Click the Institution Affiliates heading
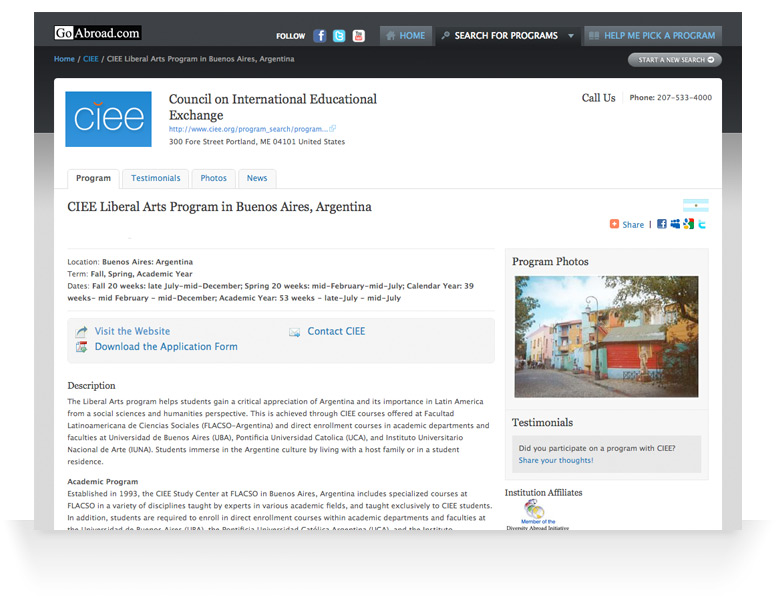 coord(543,493)
